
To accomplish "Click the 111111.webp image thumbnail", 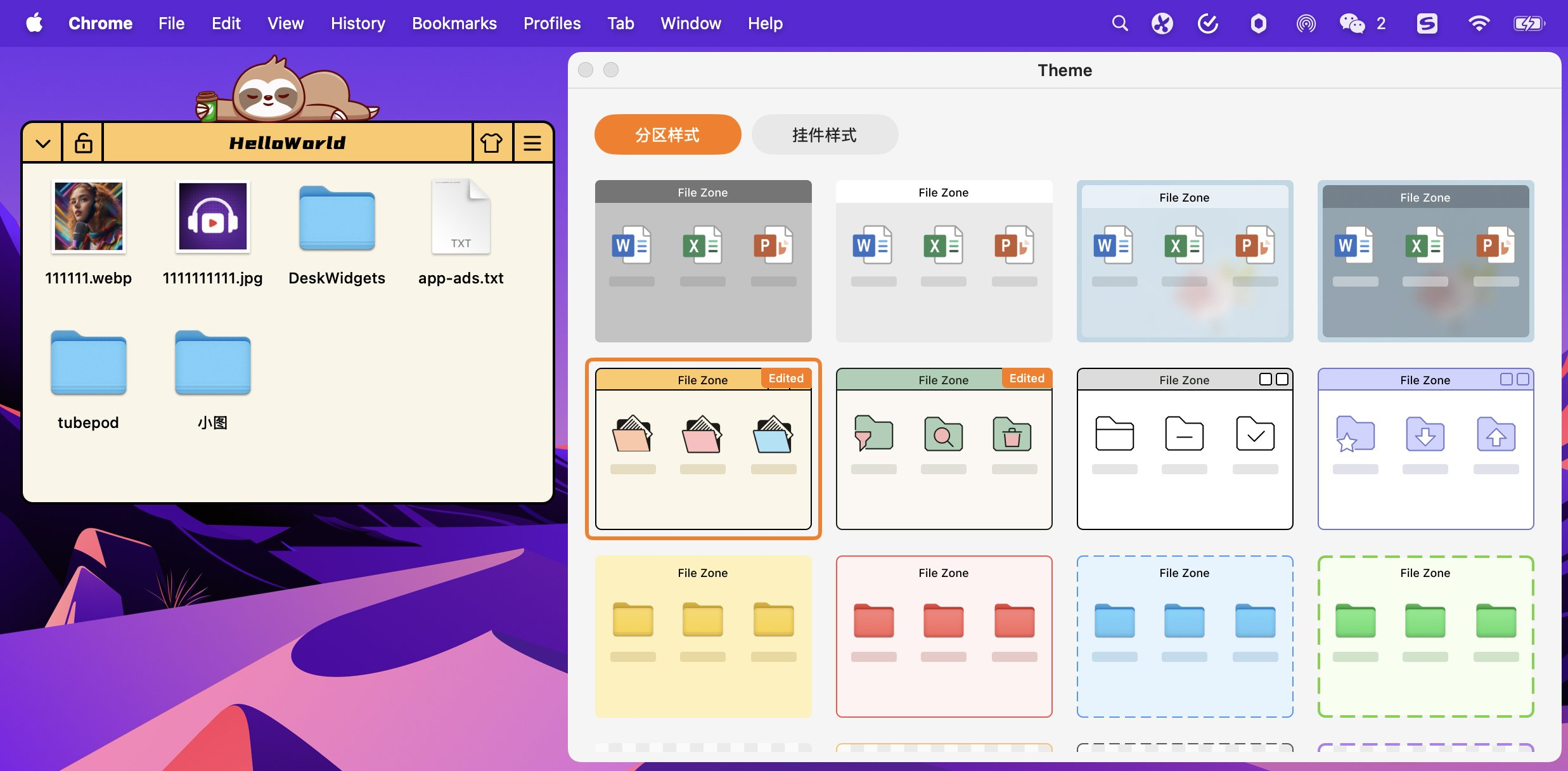I will click(88, 216).
